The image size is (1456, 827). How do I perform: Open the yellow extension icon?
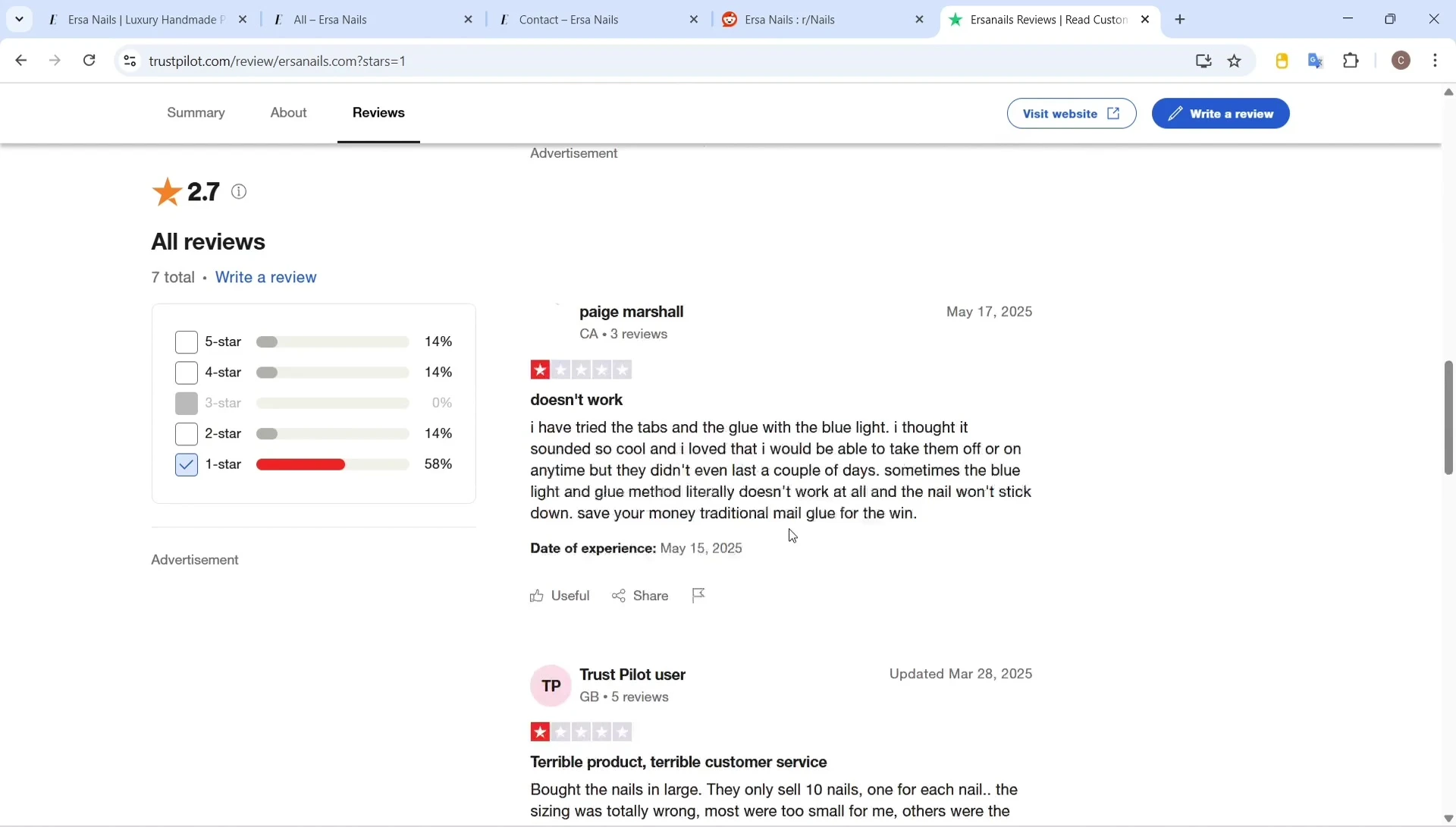click(x=1282, y=61)
